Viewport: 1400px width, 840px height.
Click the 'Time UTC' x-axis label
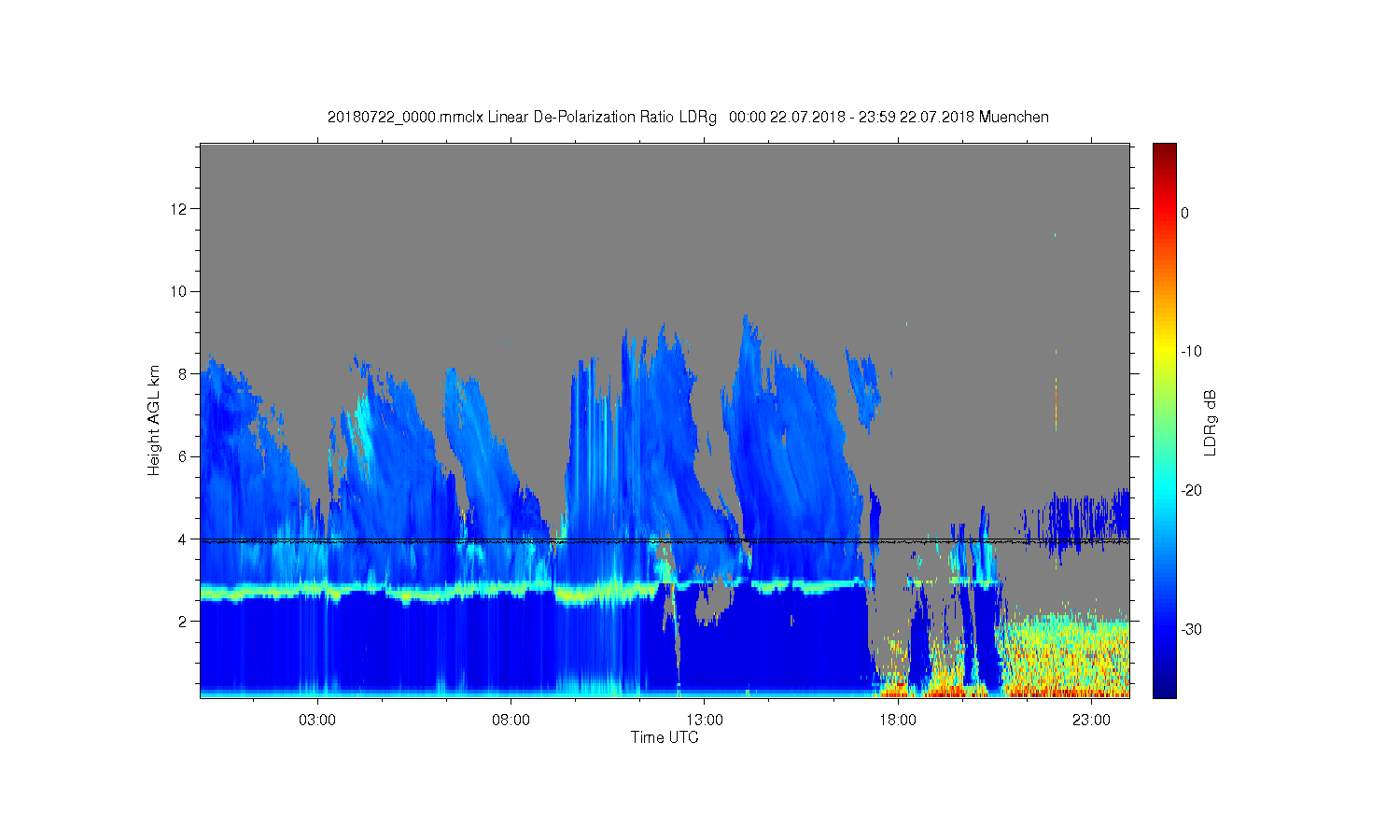point(665,737)
